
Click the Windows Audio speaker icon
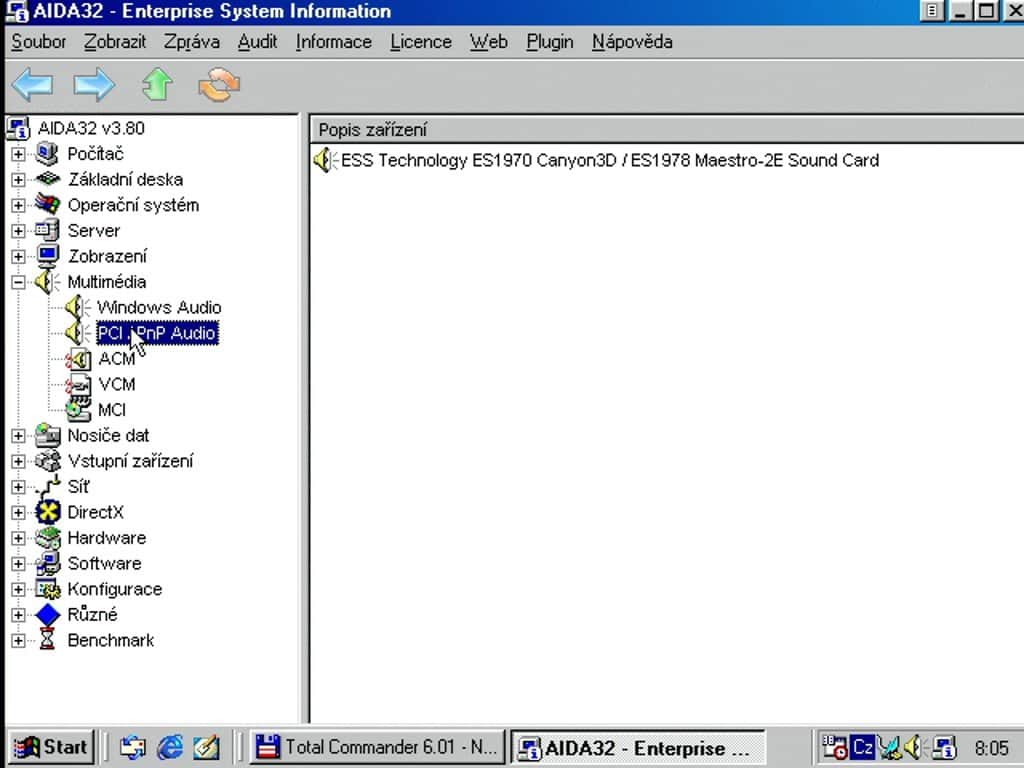78,307
